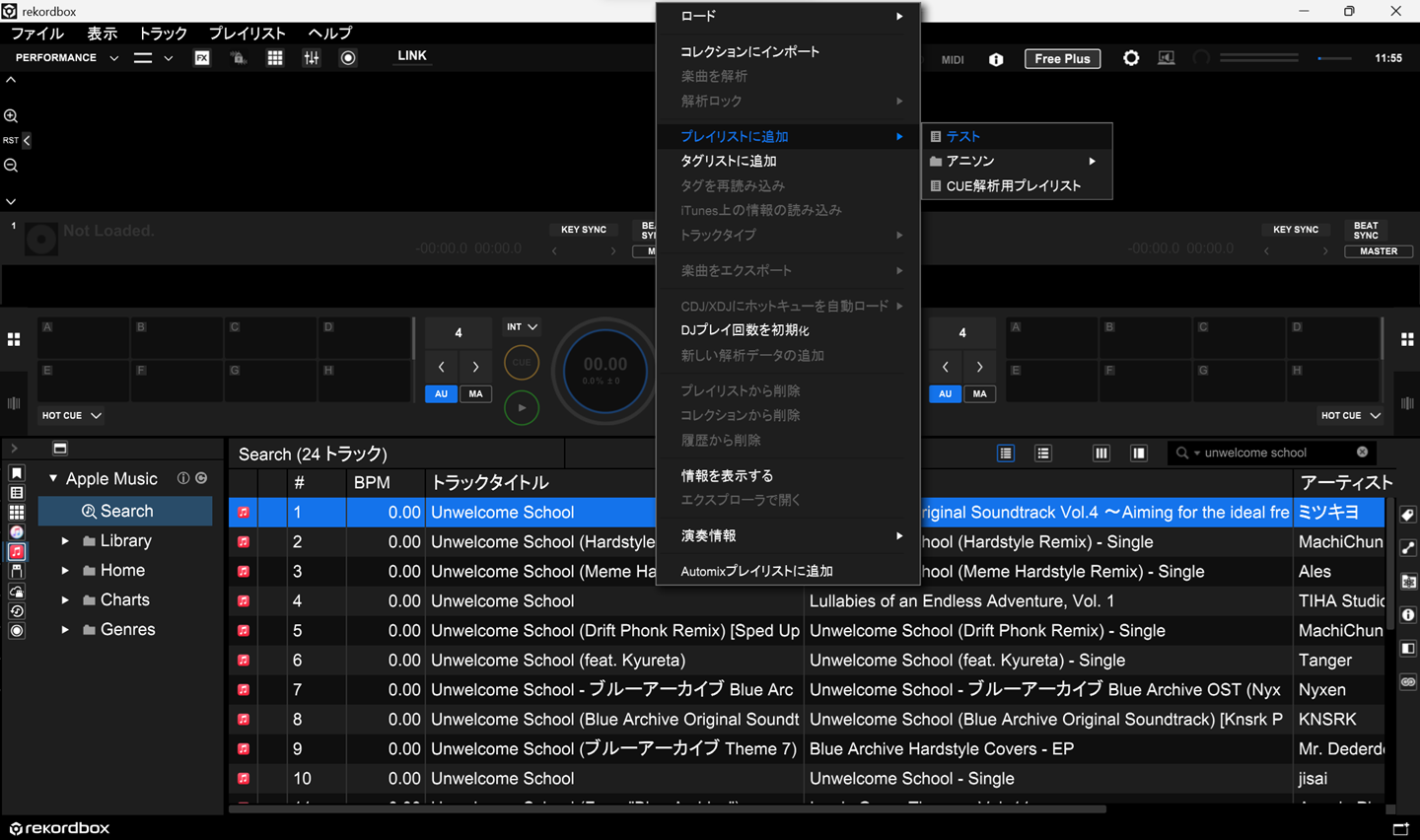Click the horizontal scrollbar below the track list
Screen dimensions: 1420x840
(667, 809)
